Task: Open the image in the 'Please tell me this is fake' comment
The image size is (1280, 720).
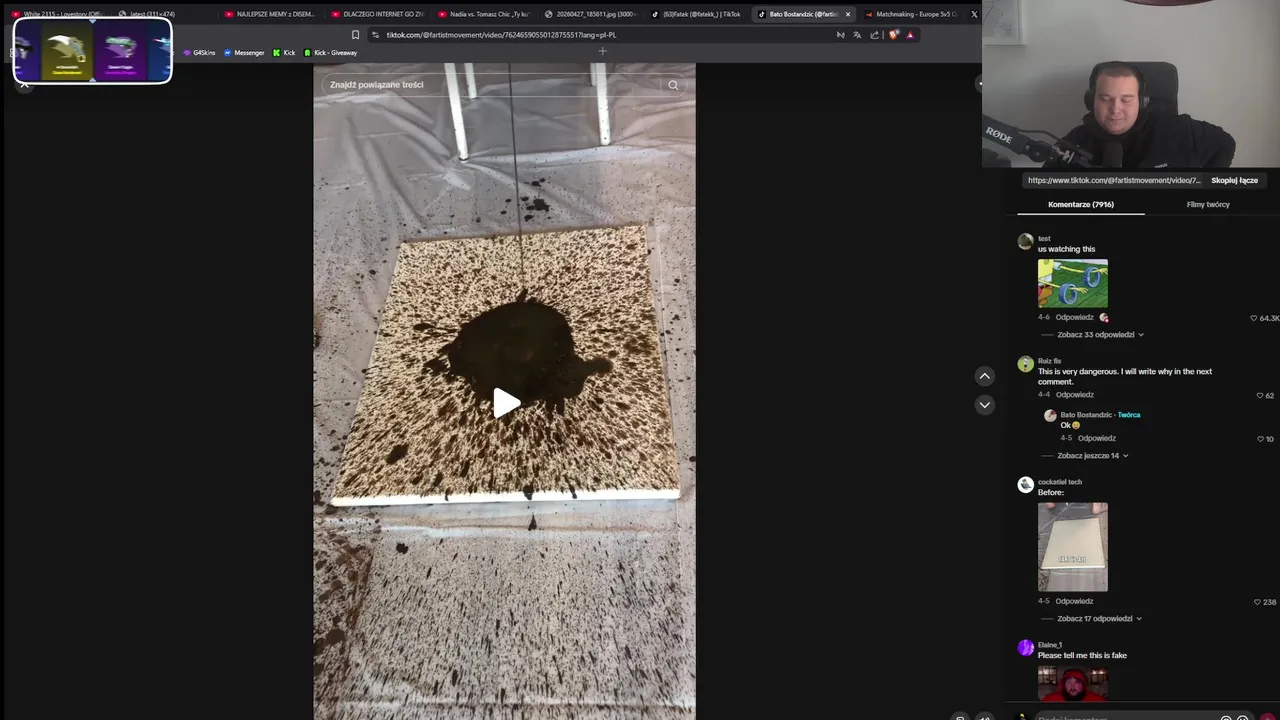Action: (x=1073, y=684)
